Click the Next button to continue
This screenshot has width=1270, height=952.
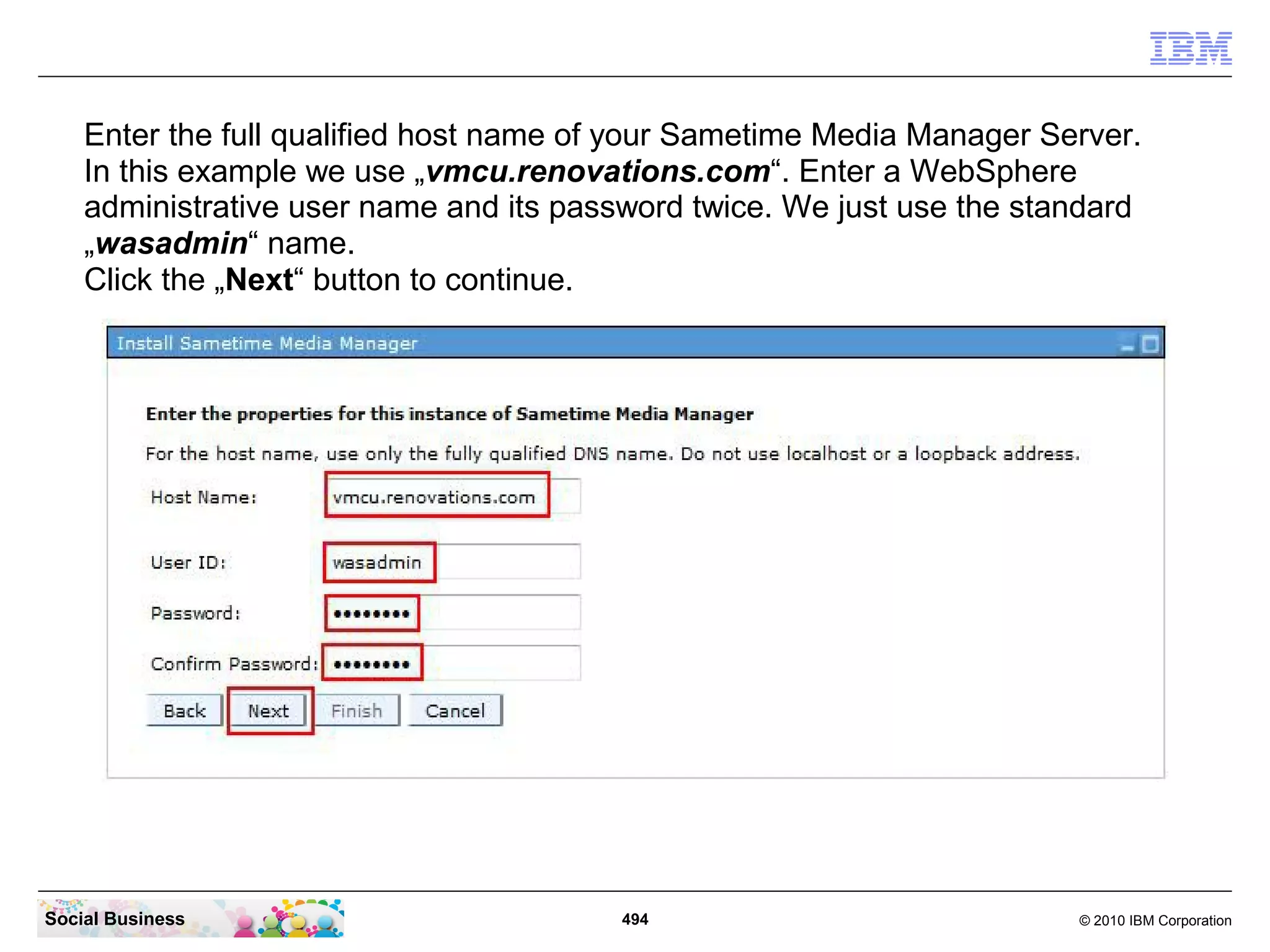pyautogui.click(x=269, y=710)
